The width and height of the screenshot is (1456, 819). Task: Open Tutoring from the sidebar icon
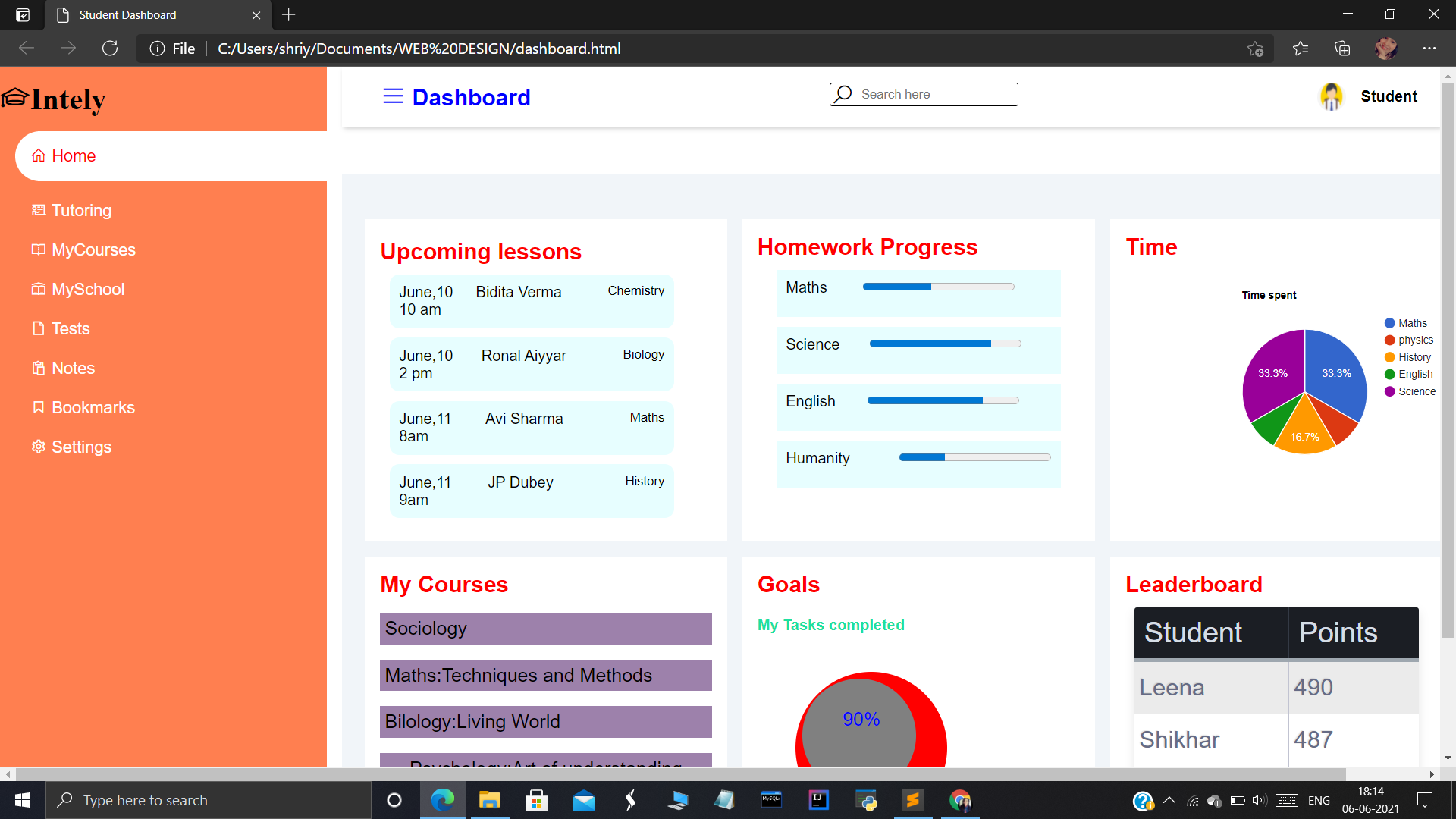click(39, 210)
